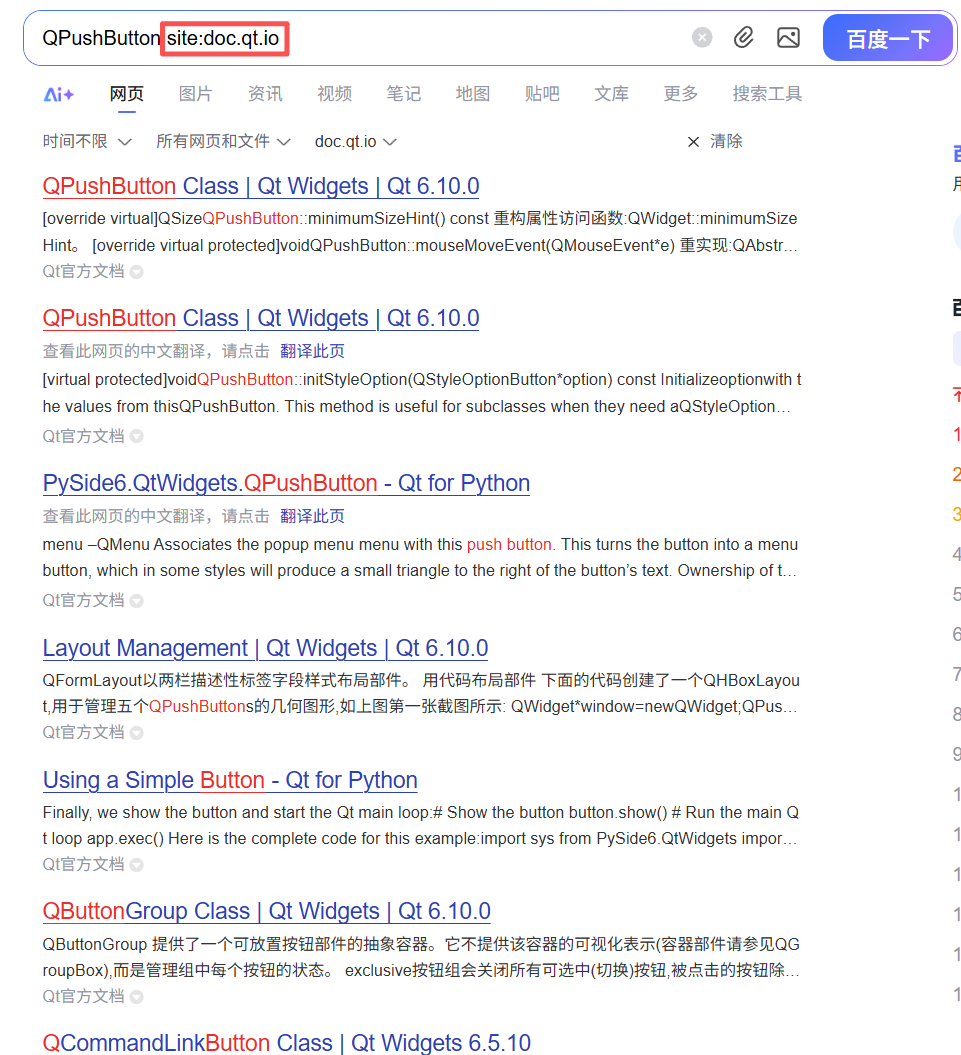Open the 地图 search category
The height and width of the screenshot is (1055, 961).
click(x=472, y=93)
